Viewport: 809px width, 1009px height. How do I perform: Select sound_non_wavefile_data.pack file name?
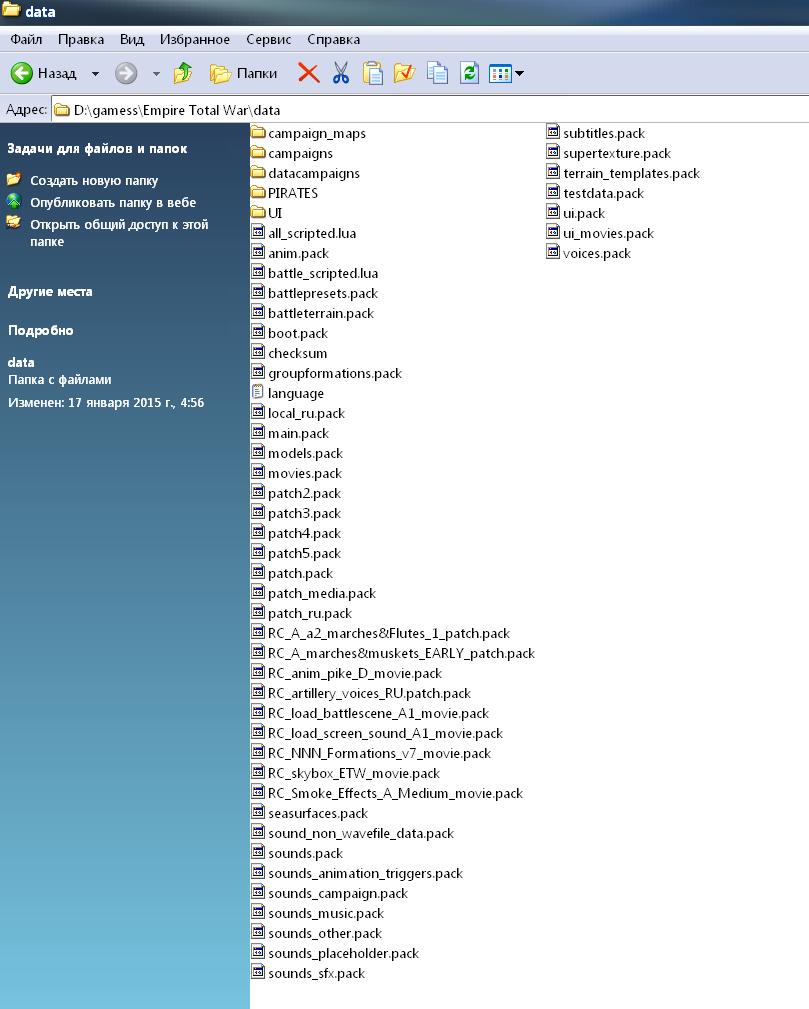point(361,833)
